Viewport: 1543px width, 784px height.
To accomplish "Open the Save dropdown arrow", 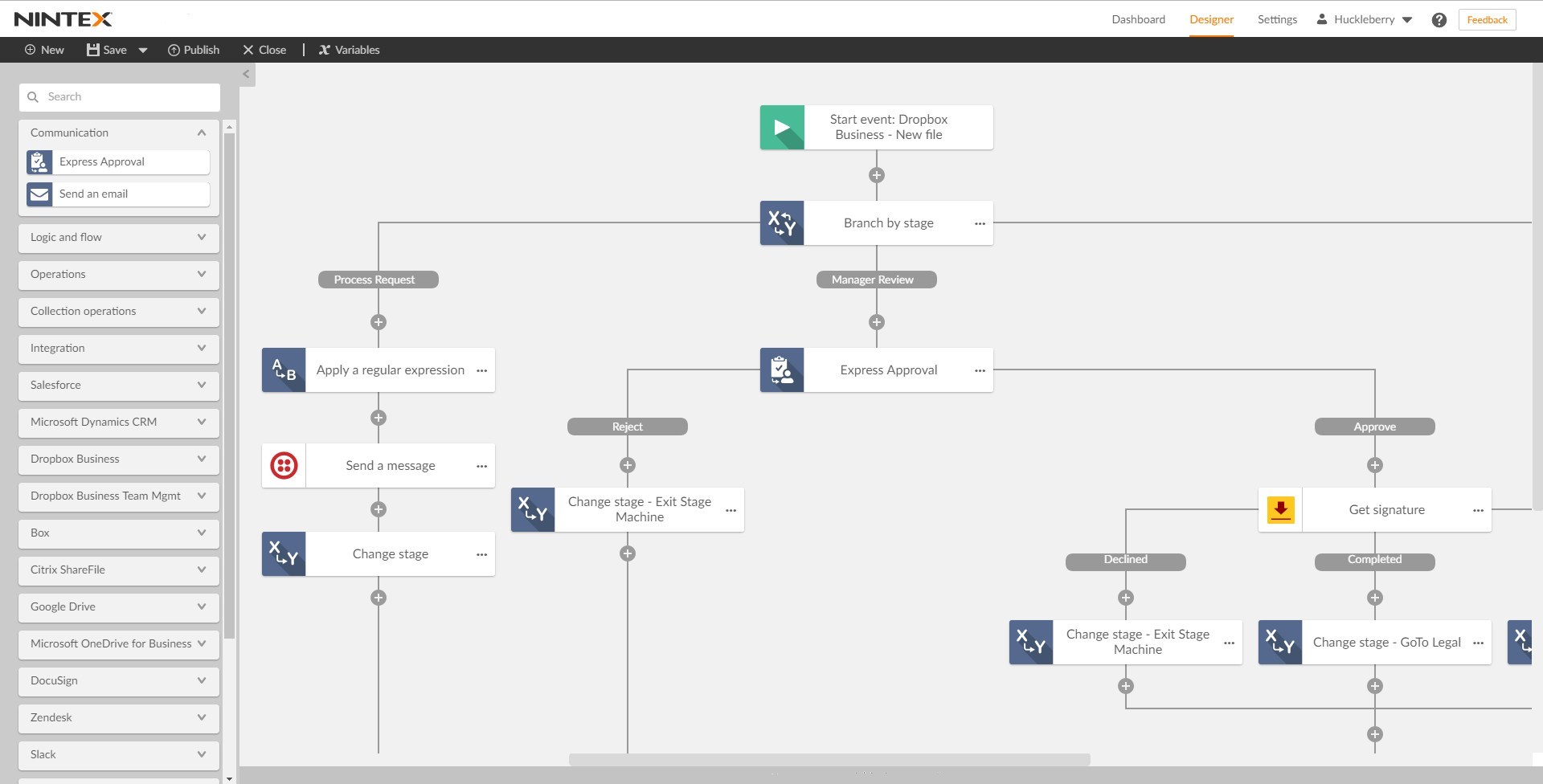I will (143, 51).
